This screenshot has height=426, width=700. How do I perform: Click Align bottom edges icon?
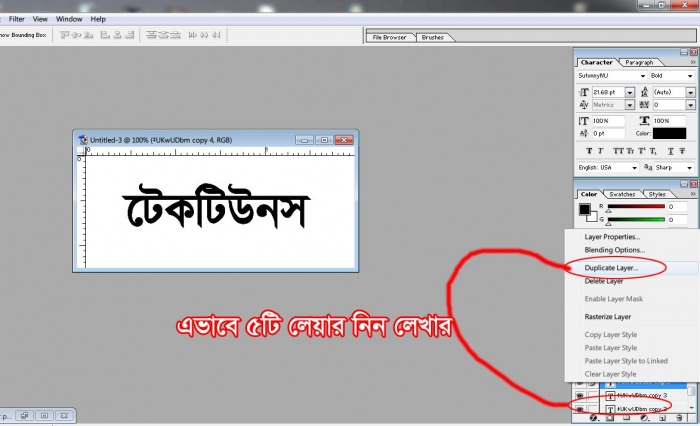coord(88,35)
